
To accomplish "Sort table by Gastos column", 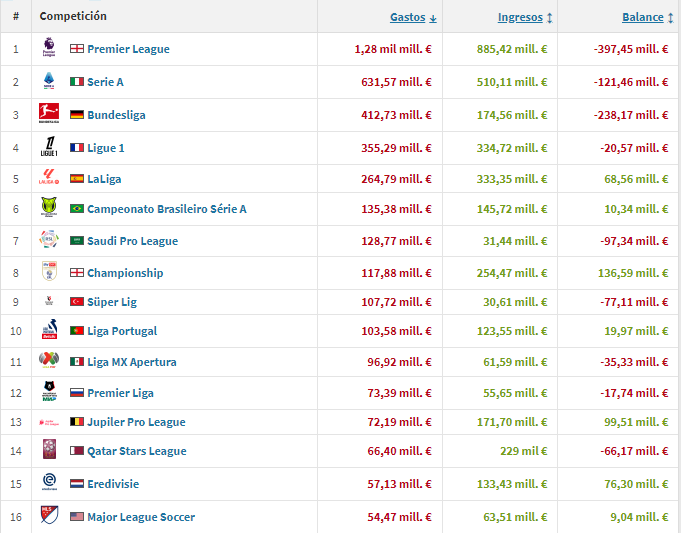I will 413,17.
